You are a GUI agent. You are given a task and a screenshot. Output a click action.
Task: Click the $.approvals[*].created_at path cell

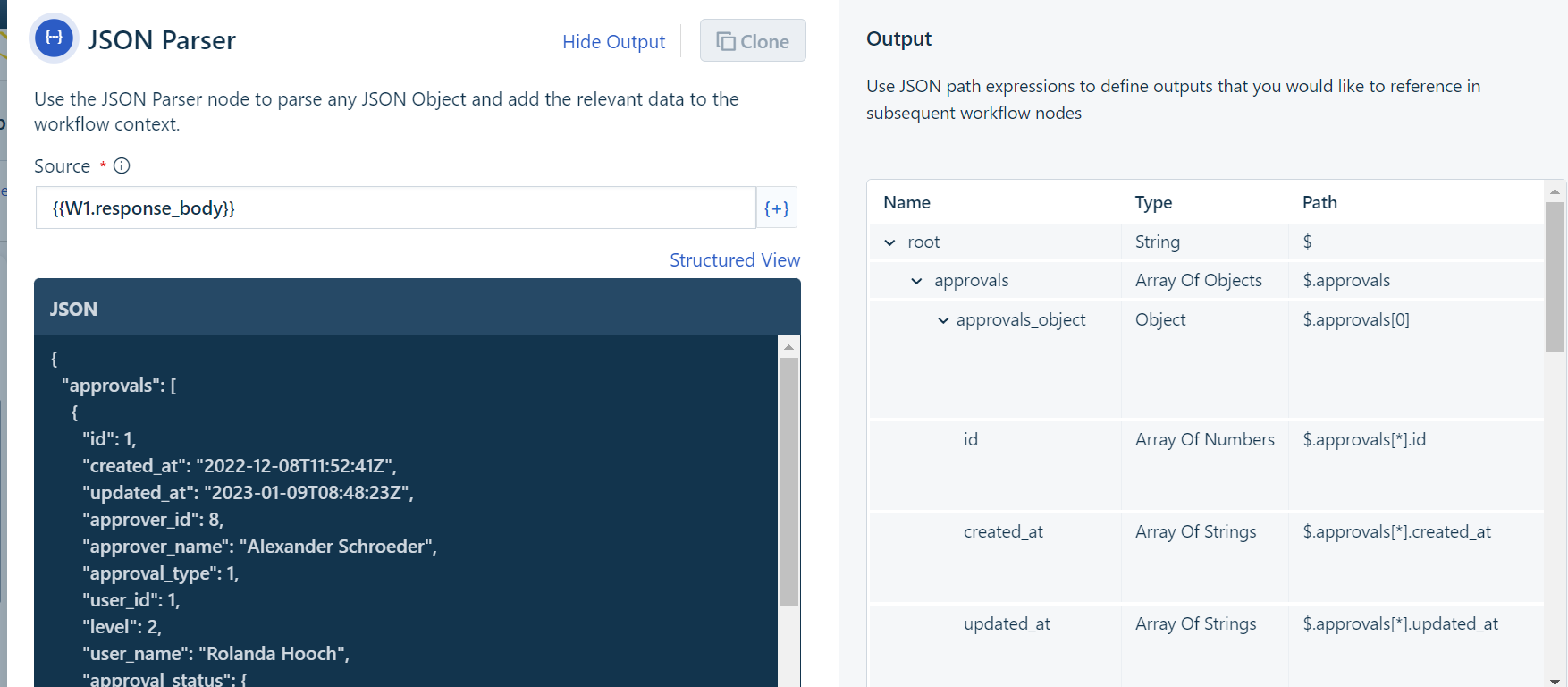point(1396,531)
